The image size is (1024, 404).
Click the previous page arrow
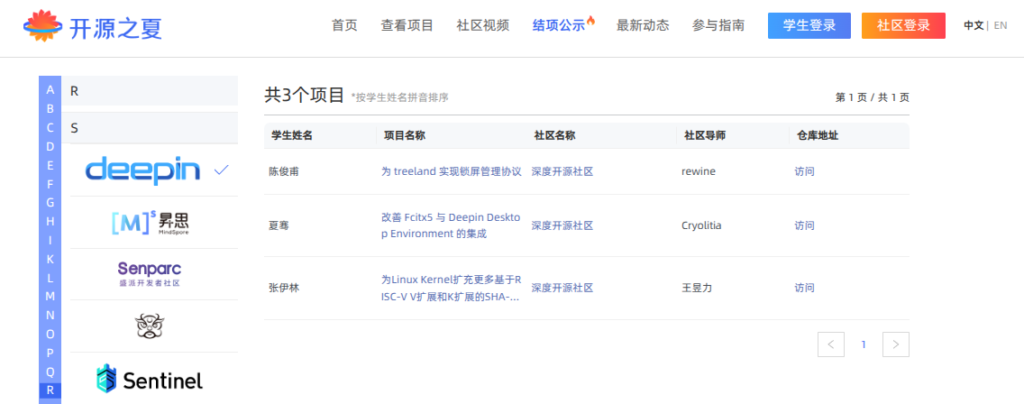pyautogui.click(x=830, y=345)
